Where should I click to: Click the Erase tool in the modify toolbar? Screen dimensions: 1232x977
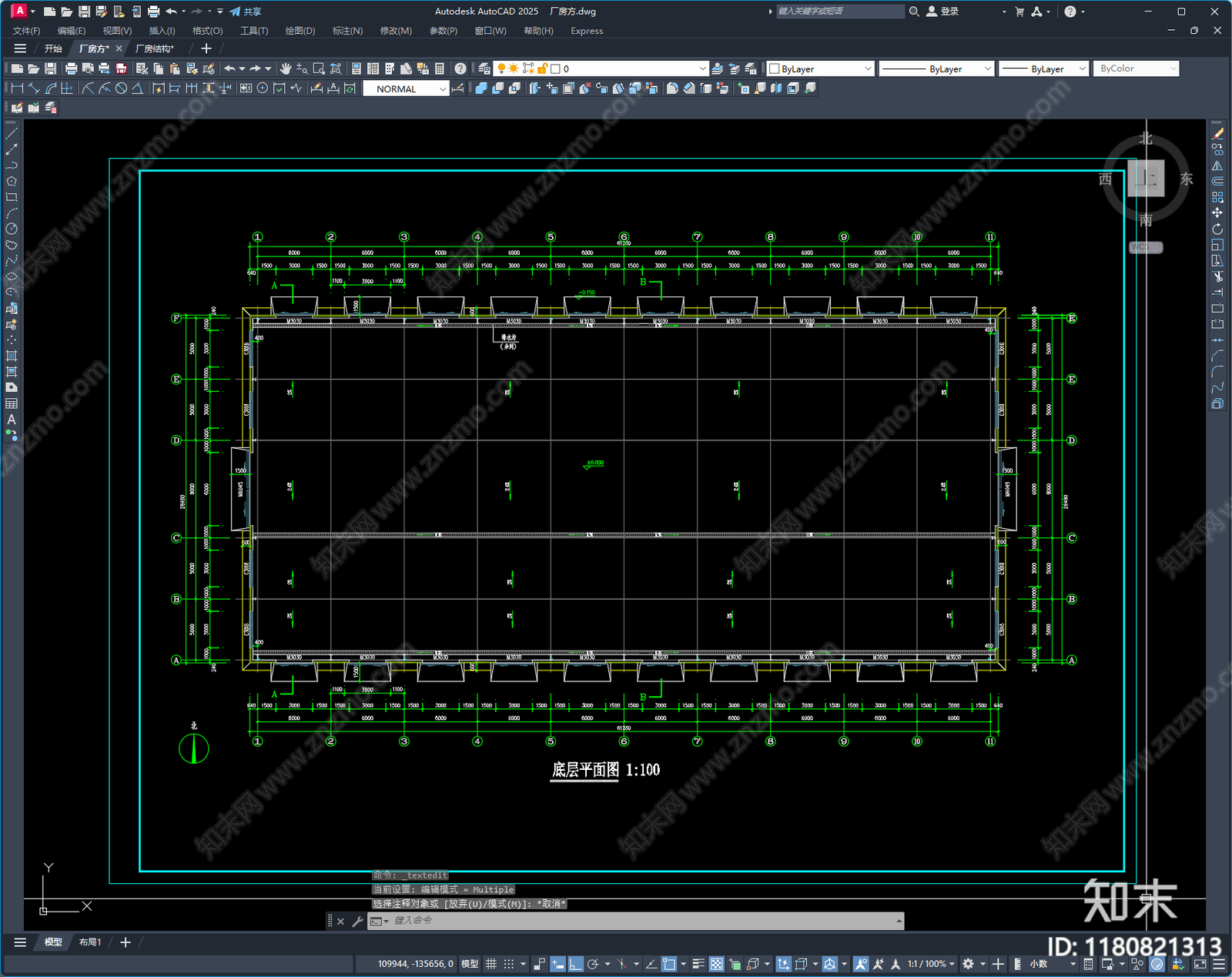tap(1217, 133)
